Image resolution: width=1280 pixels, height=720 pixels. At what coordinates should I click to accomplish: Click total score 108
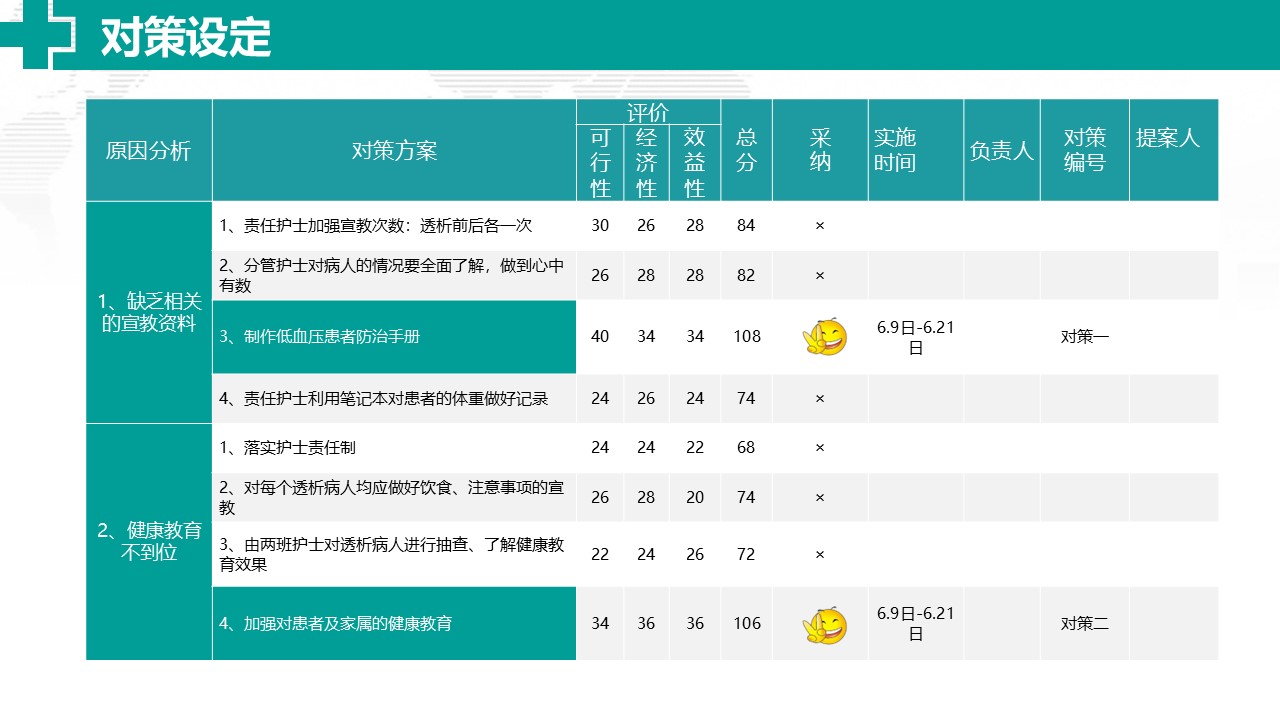(747, 337)
